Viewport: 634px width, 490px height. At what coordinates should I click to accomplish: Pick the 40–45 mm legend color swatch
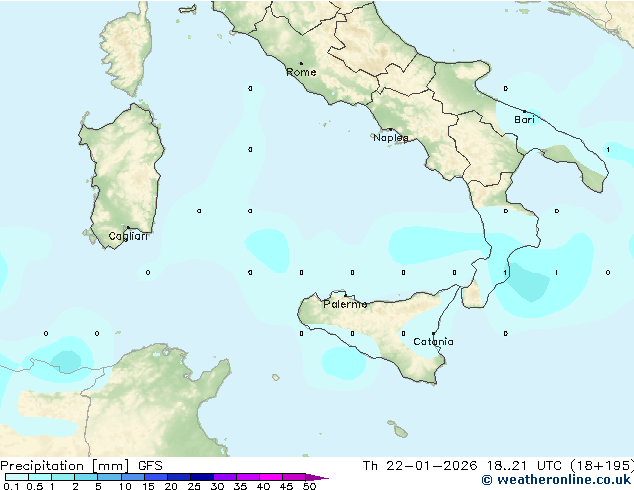pyautogui.click(x=271, y=477)
